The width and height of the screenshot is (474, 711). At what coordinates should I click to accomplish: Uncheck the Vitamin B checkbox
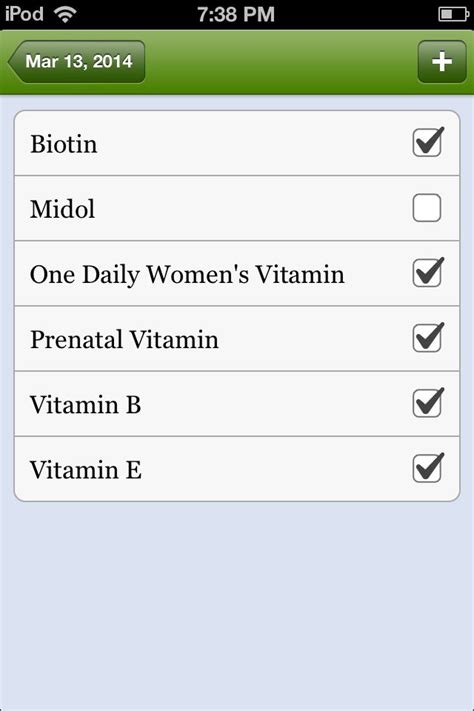(x=427, y=403)
